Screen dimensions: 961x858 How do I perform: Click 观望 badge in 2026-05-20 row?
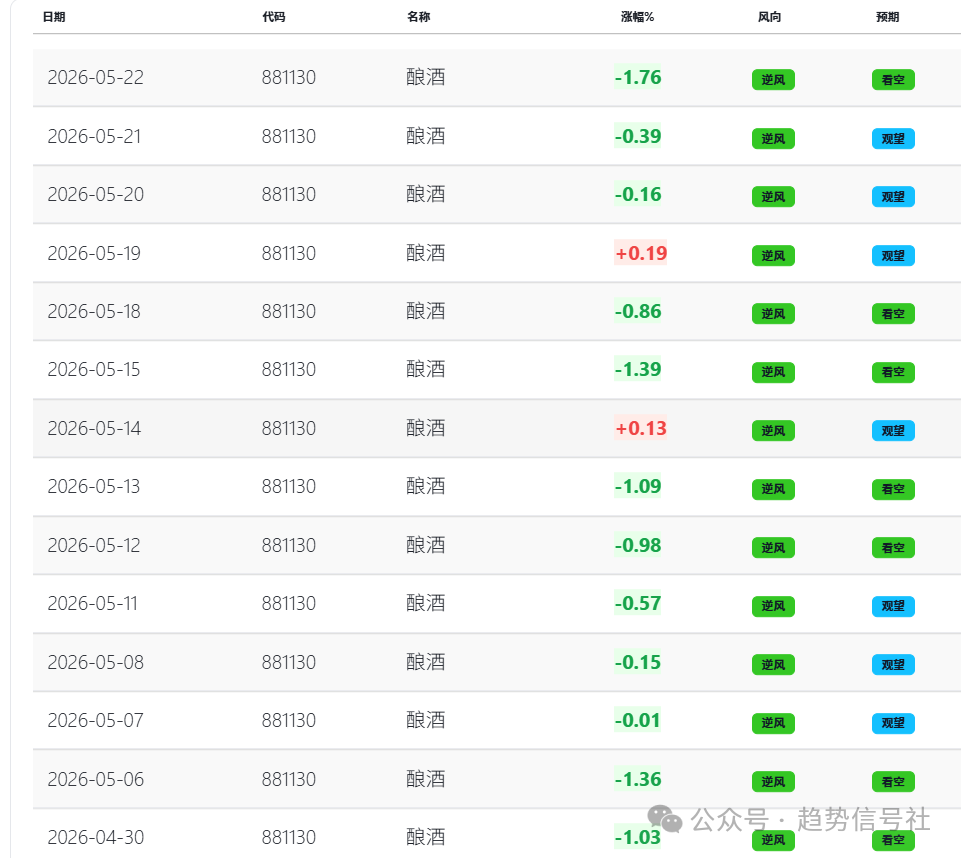pyautogui.click(x=893, y=197)
